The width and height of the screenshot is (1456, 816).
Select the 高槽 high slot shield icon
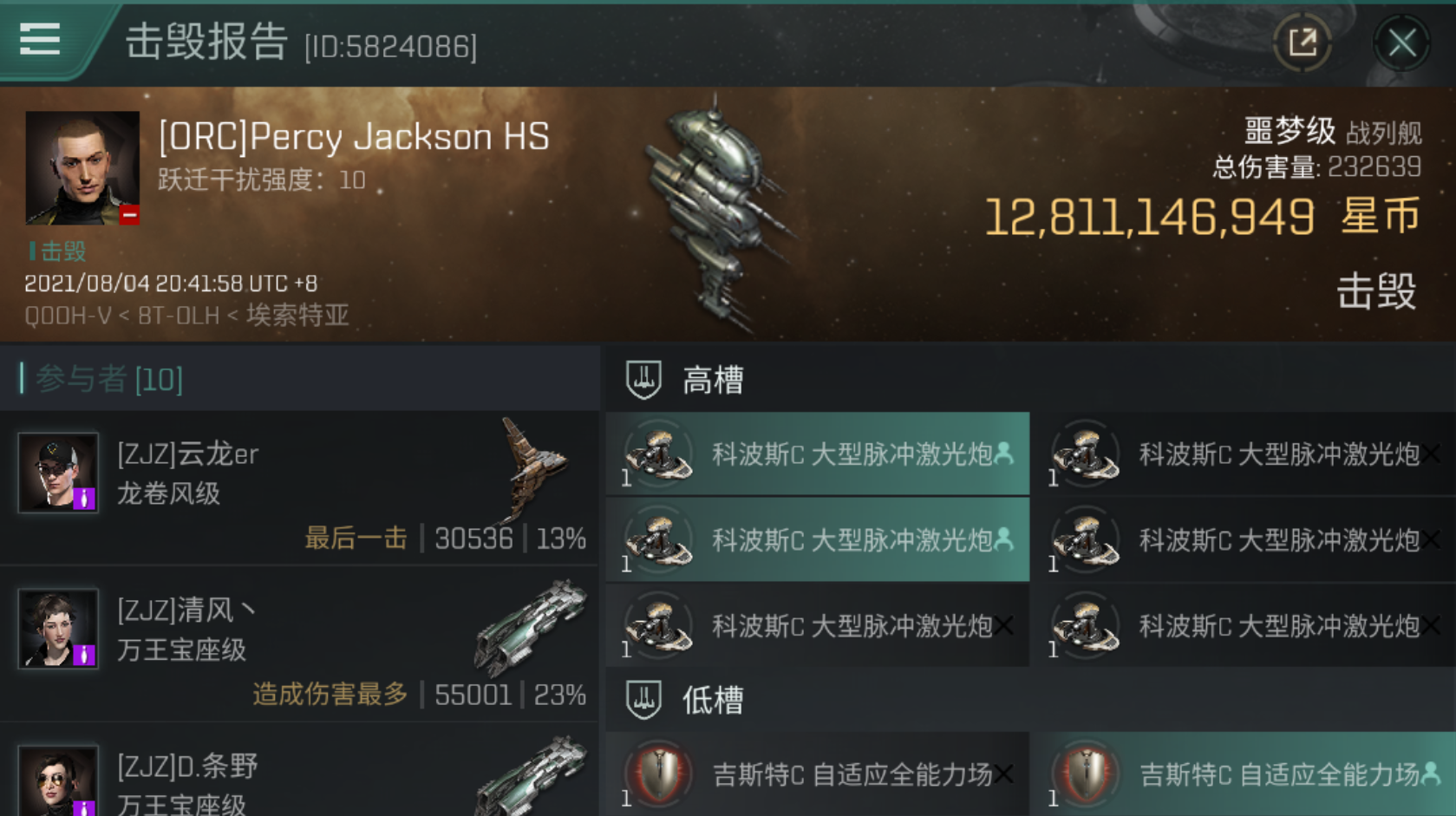coord(643,380)
